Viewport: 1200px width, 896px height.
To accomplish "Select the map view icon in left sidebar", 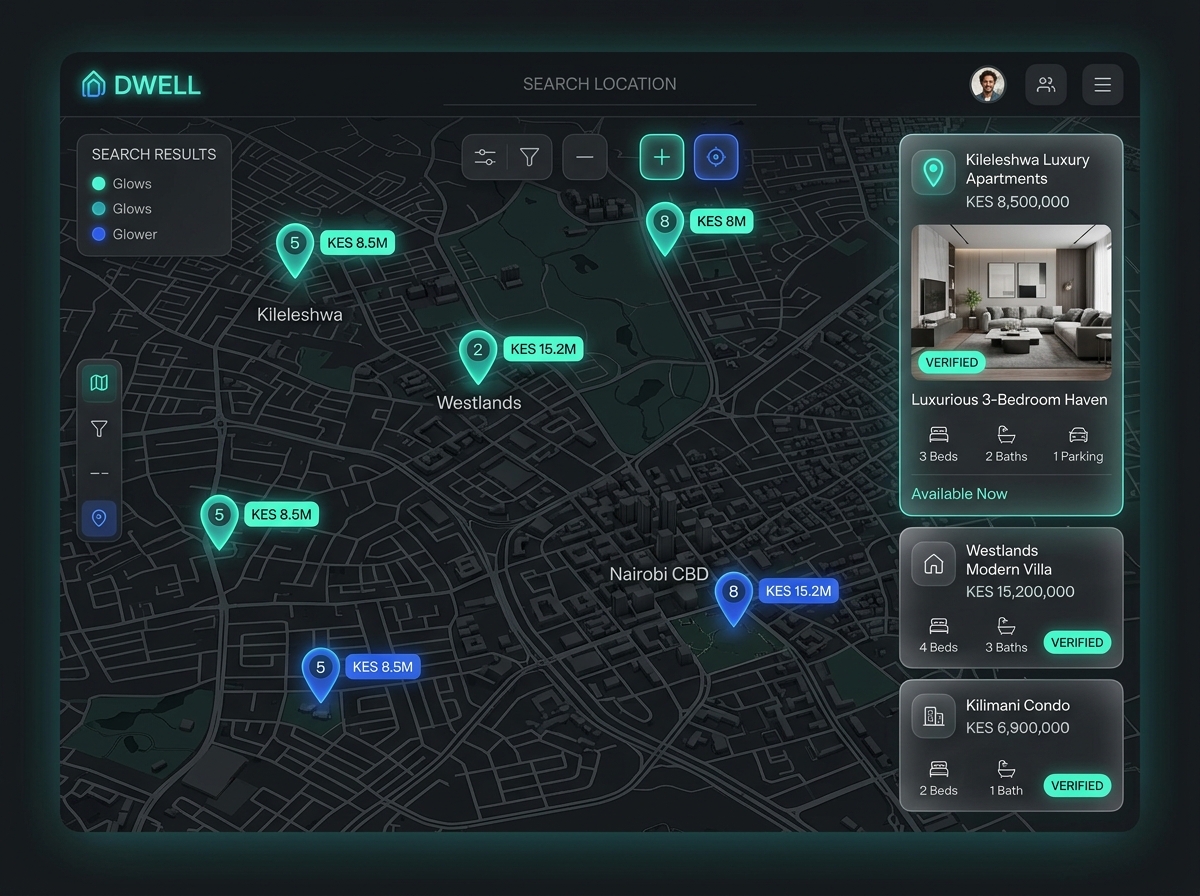I will click(x=99, y=383).
